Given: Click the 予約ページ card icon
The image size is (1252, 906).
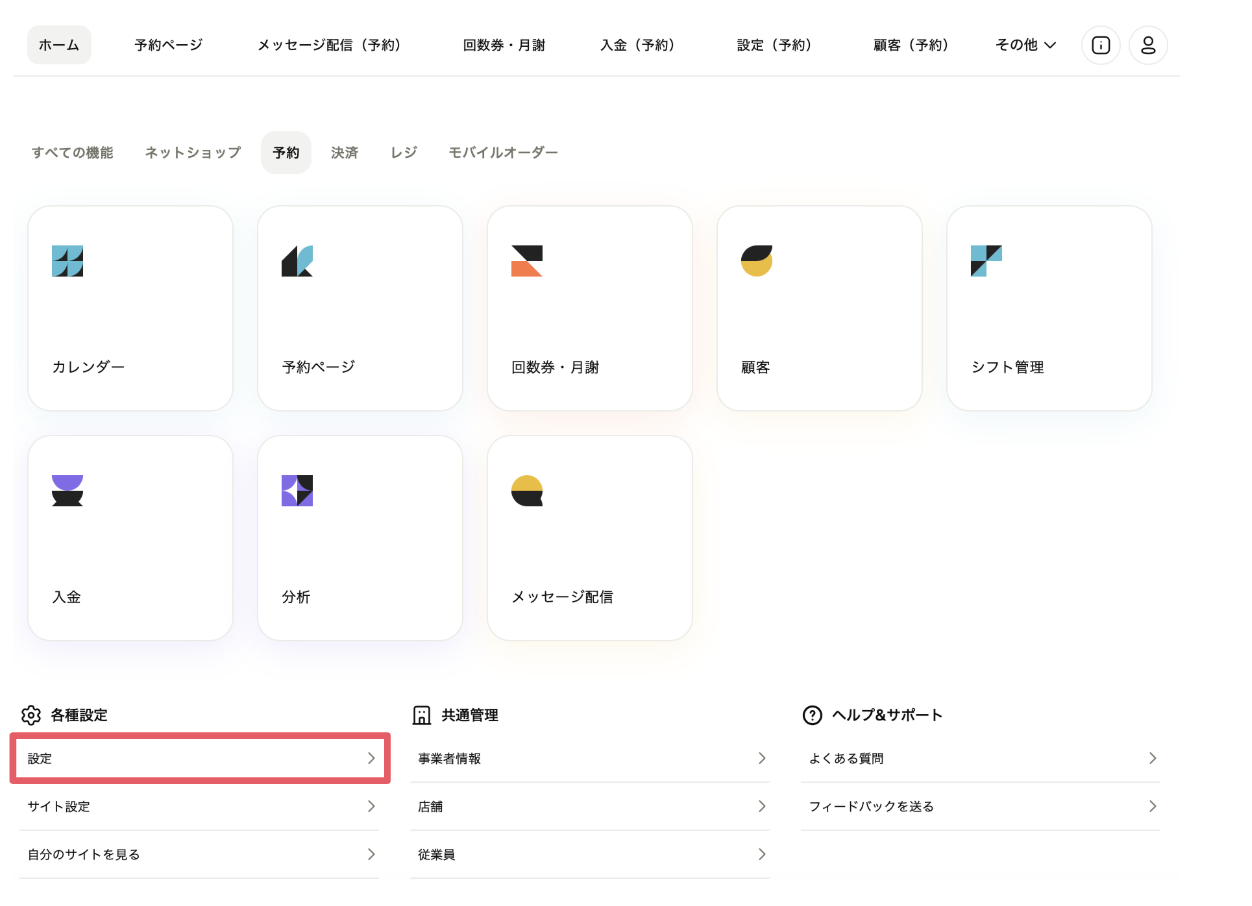Looking at the screenshot, I should pos(297,261).
